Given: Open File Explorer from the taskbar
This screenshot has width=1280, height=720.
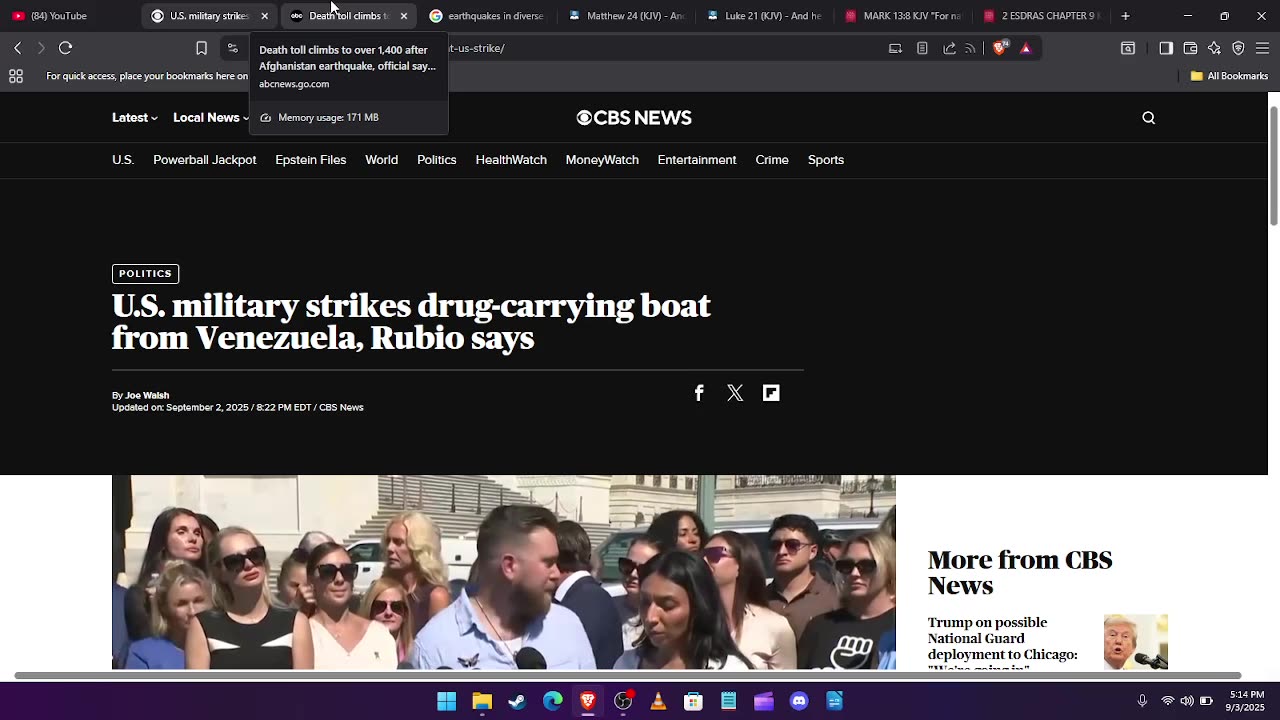Looking at the screenshot, I should 482,701.
